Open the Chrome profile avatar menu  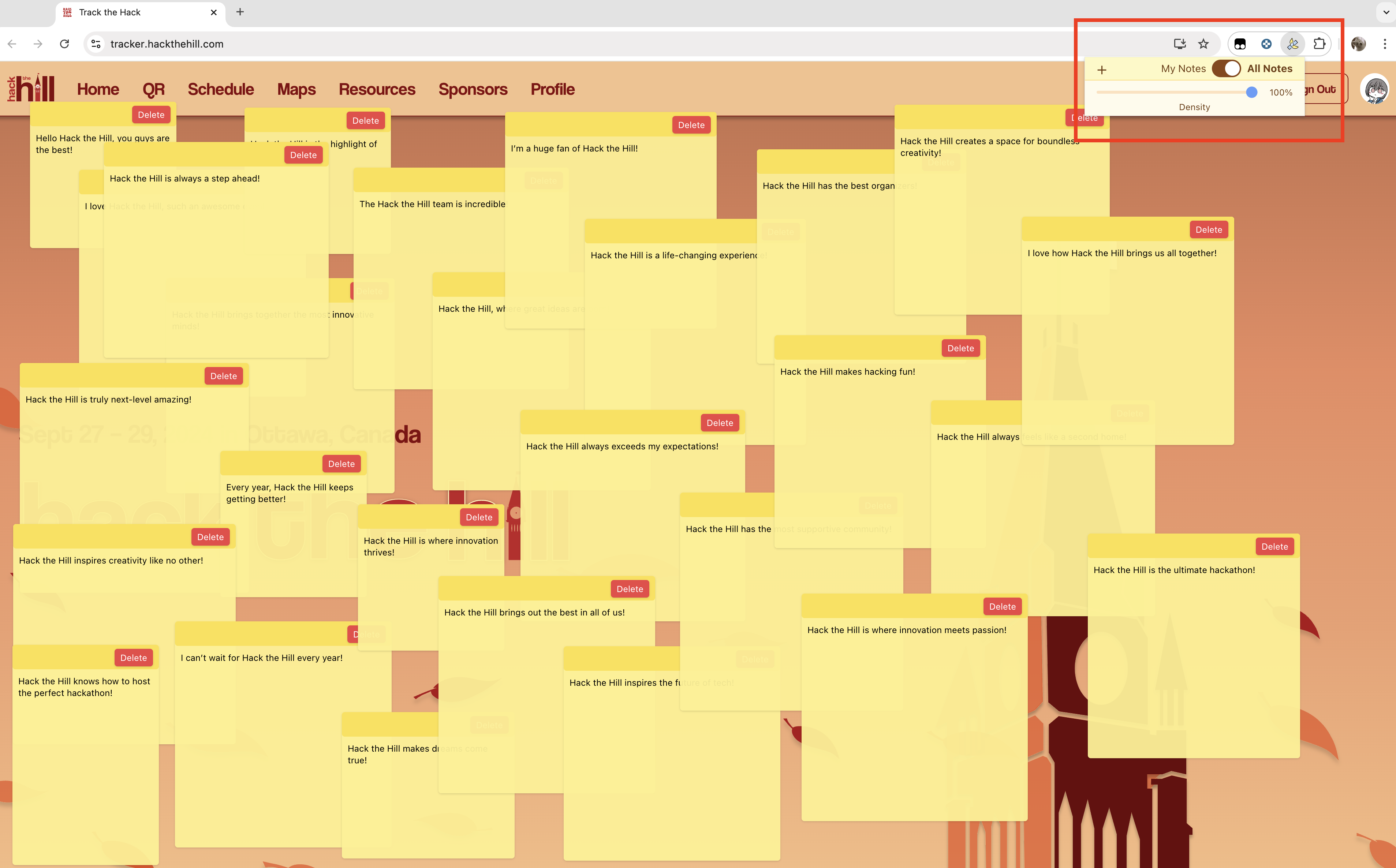pos(1358,44)
